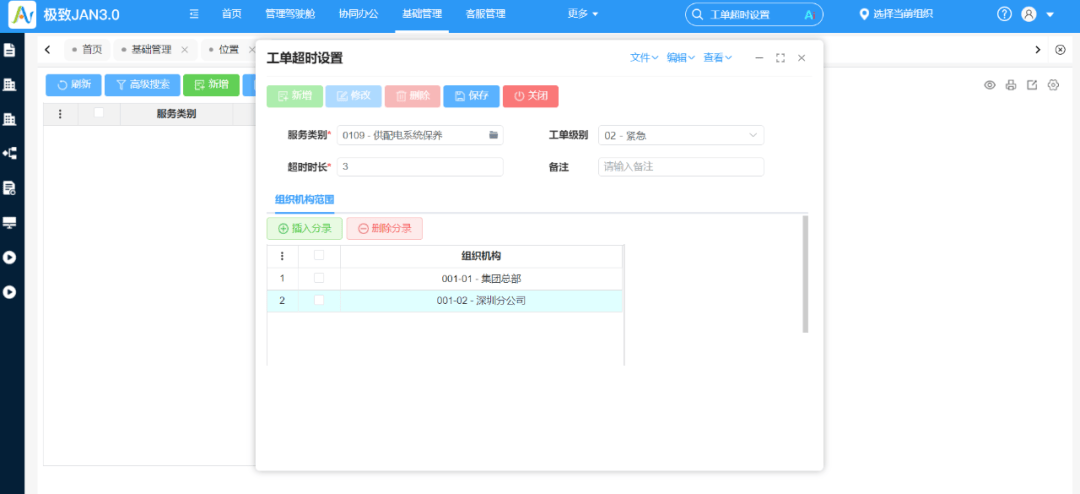Screen dimensions: 1080x494
Task: Click the print icon in grid toolbar
Action: [1011, 85]
